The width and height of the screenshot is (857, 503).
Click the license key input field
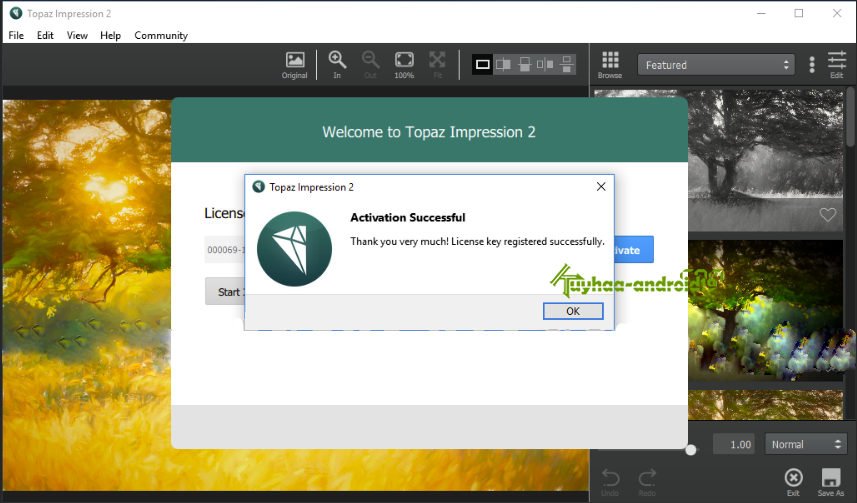click(x=225, y=250)
